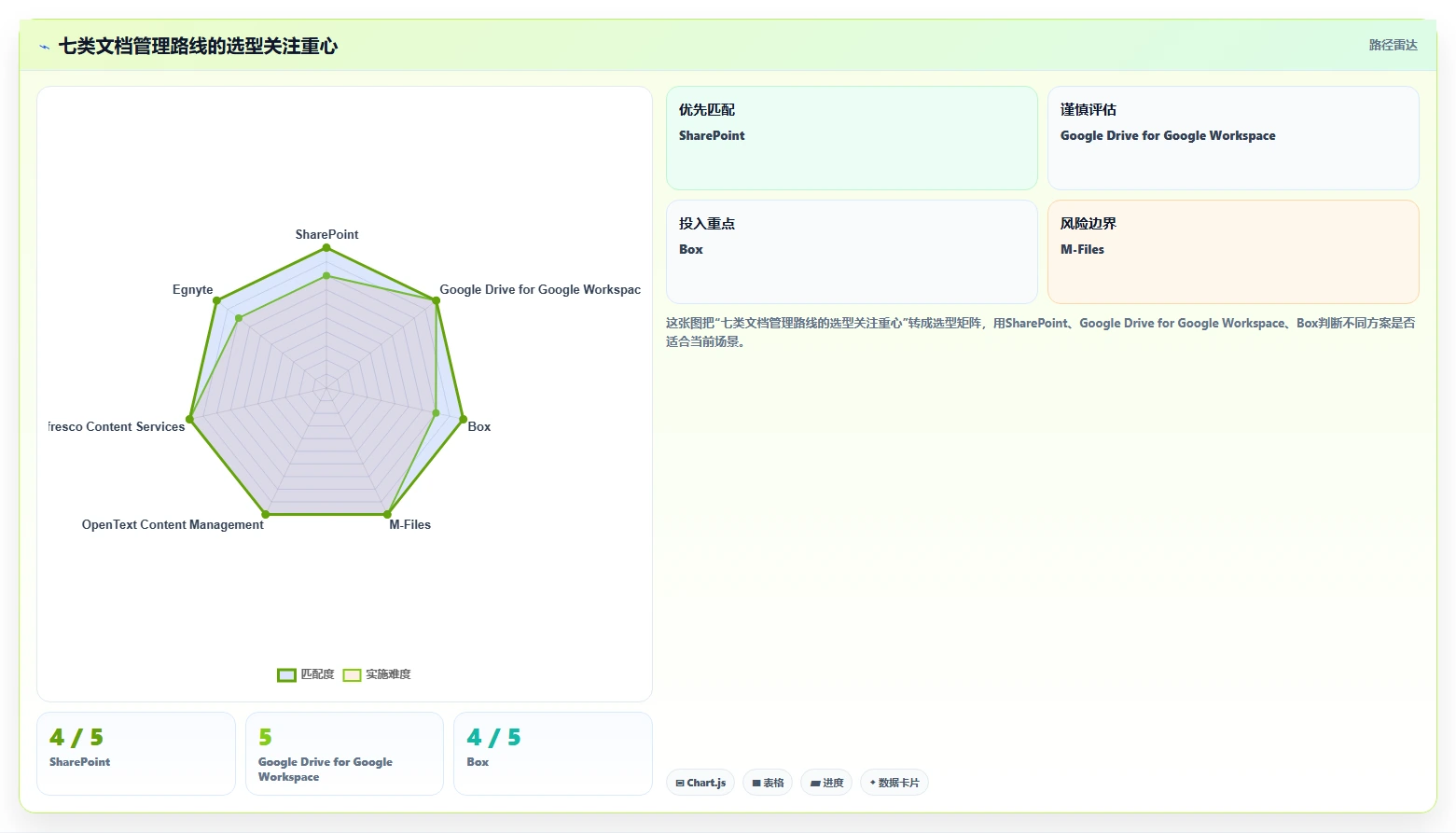Image resolution: width=1456 pixels, height=833 pixels.
Task: Click the SharePoint outer data point on radar
Action: [x=326, y=247]
